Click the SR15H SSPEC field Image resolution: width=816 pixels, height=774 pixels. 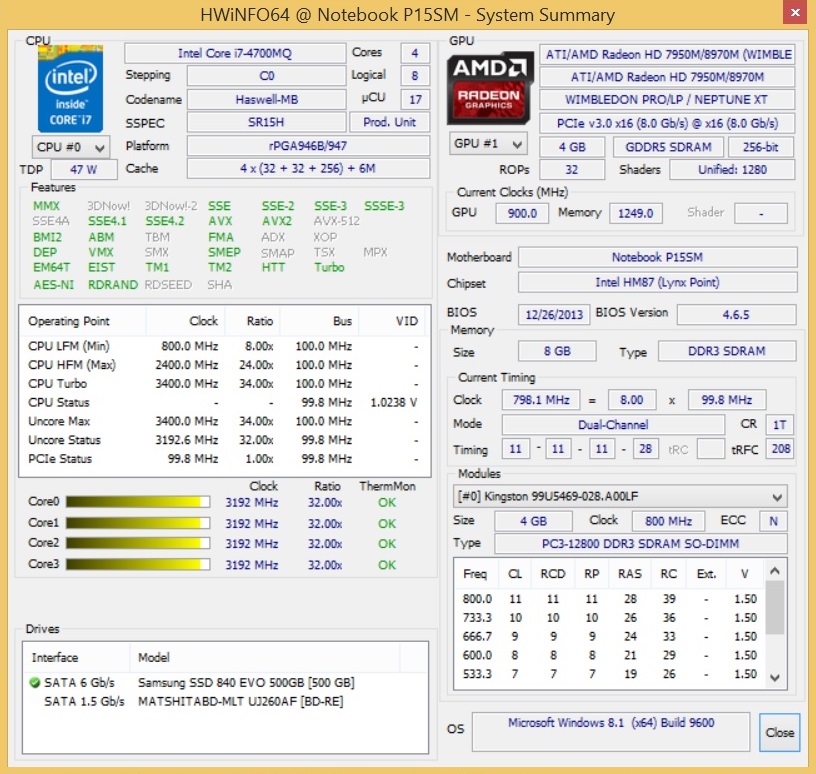pyautogui.click(x=266, y=122)
